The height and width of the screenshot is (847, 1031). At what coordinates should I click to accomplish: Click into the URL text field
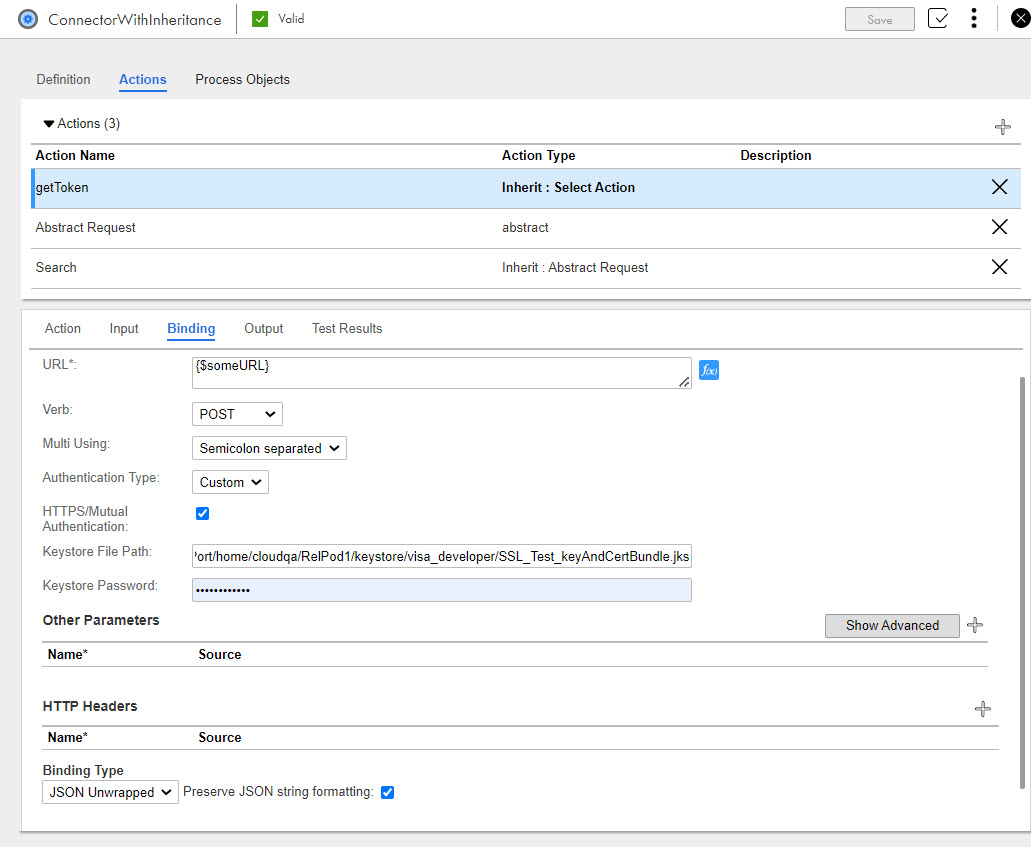(442, 373)
